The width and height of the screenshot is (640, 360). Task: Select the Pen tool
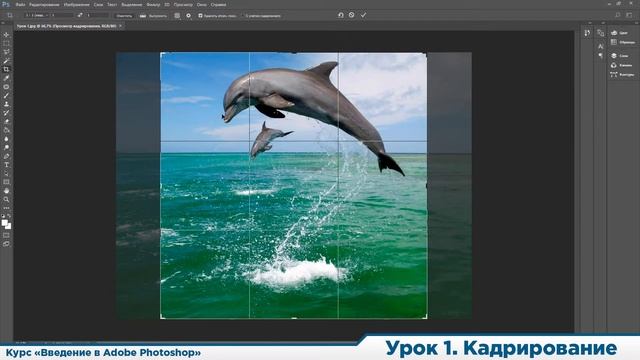point(6,156)
